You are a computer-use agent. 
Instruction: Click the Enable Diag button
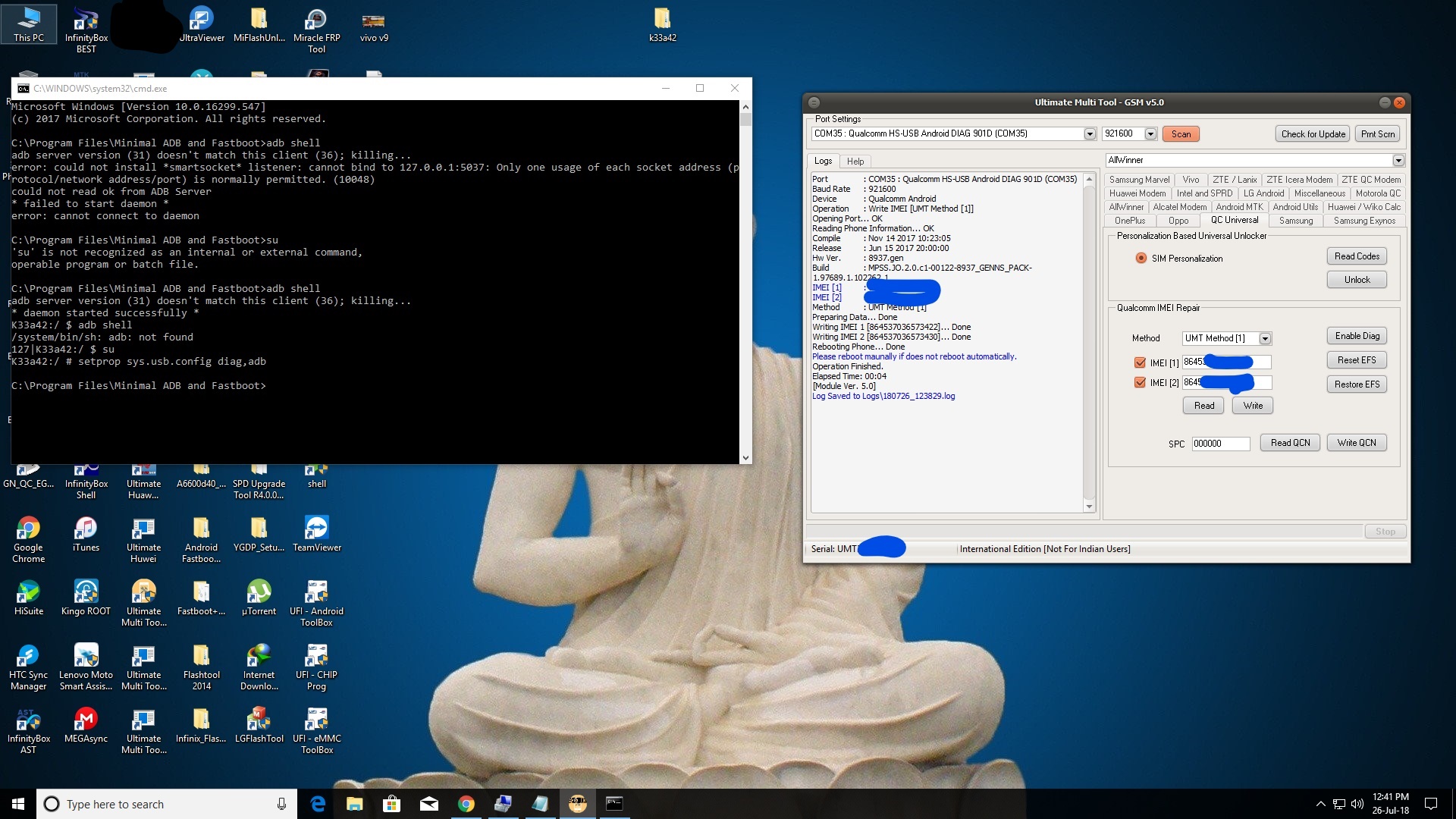pyautogui.click(x=1357, y=336)
